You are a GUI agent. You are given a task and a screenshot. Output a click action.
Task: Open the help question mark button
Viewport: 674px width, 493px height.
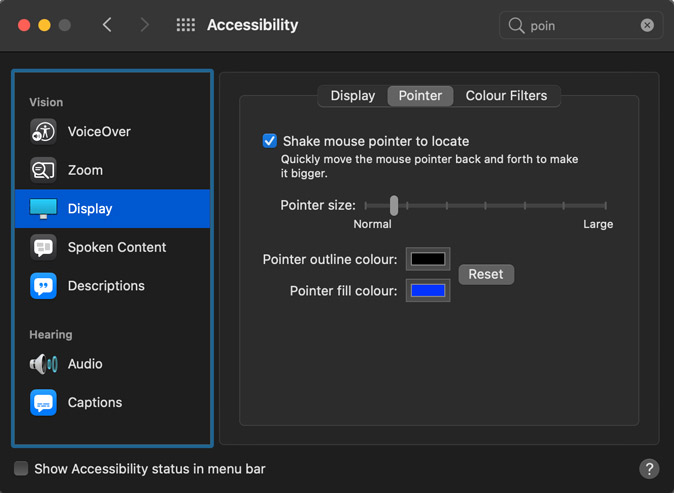648,469
